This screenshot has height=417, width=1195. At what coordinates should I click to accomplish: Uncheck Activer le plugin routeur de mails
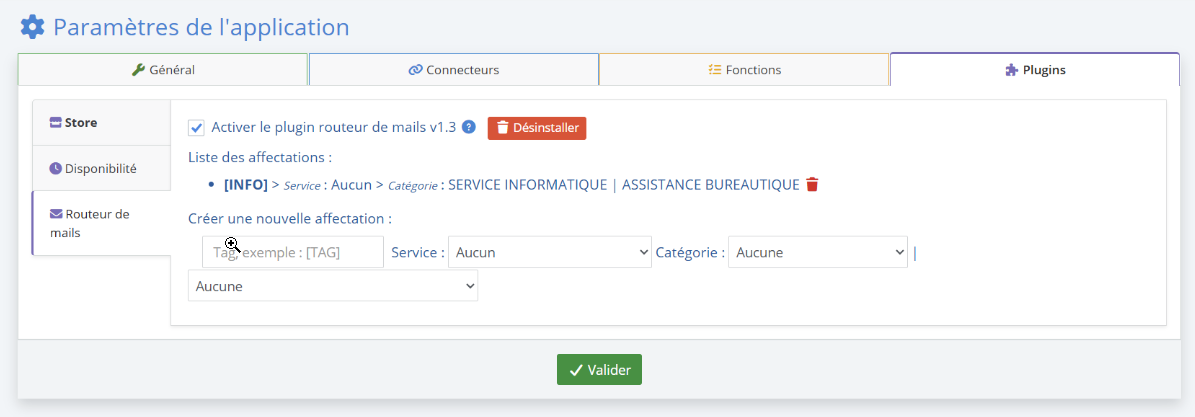(x=197, y=128)
